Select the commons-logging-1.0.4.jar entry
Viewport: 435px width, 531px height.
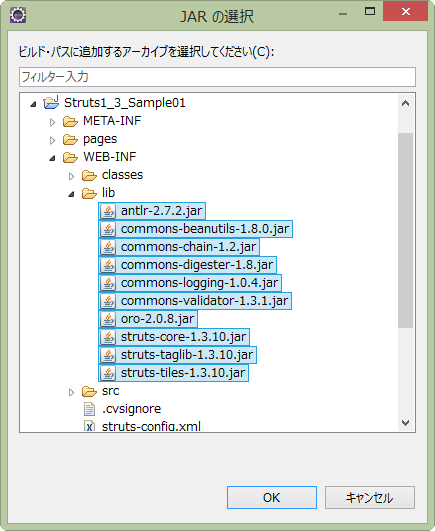(190, 283)
